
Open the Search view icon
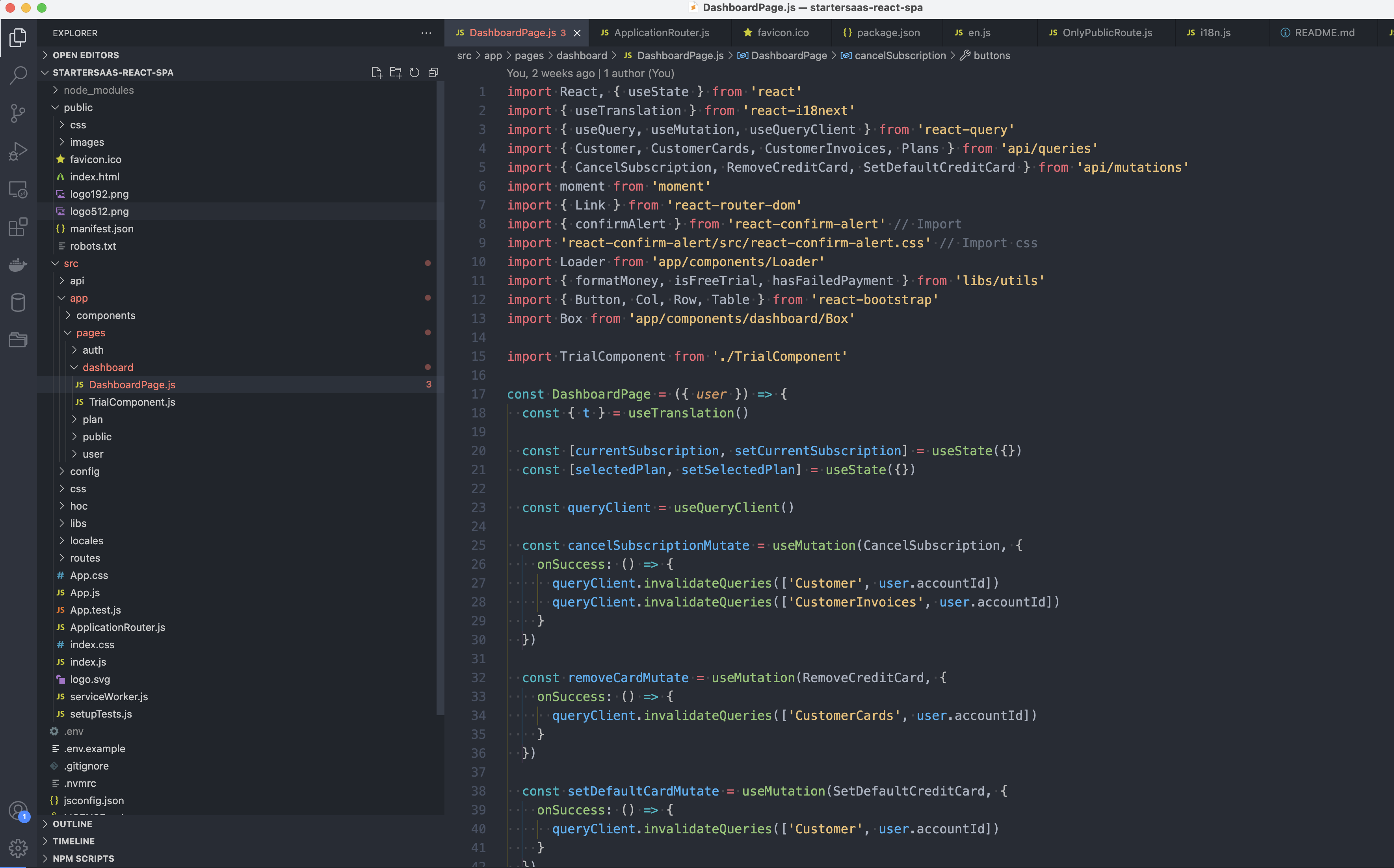(x=18, y=75)
